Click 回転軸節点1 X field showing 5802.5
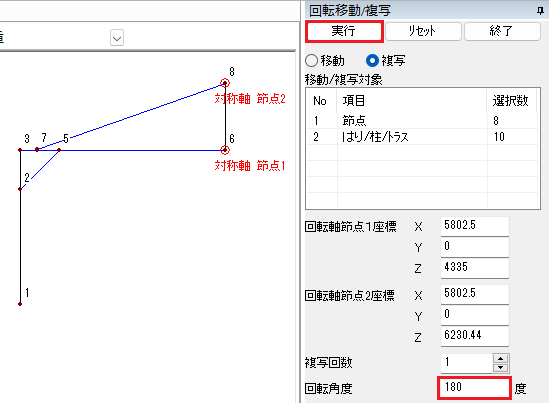 point(474,225)
